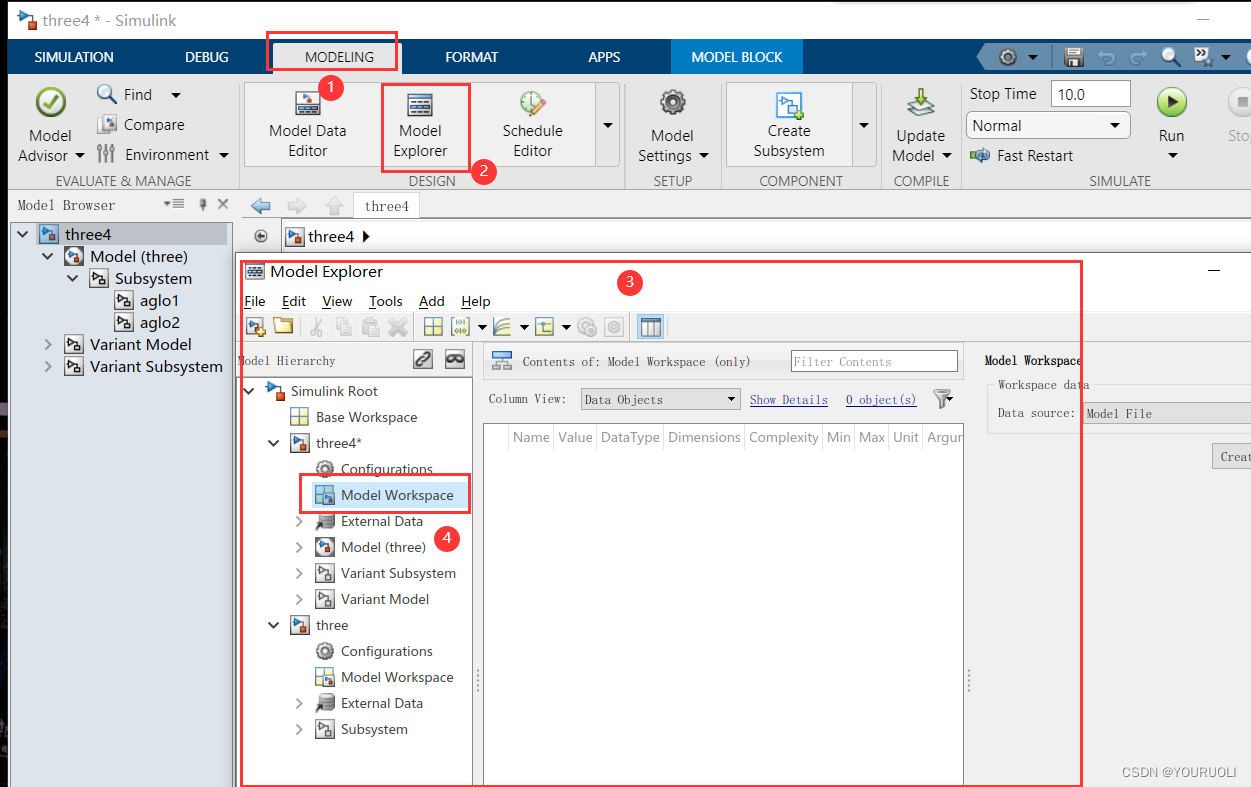Expand the Design gallery dropdown arrow
Viewport: 1251px width, 787px height.
click(x=607, y=125)
